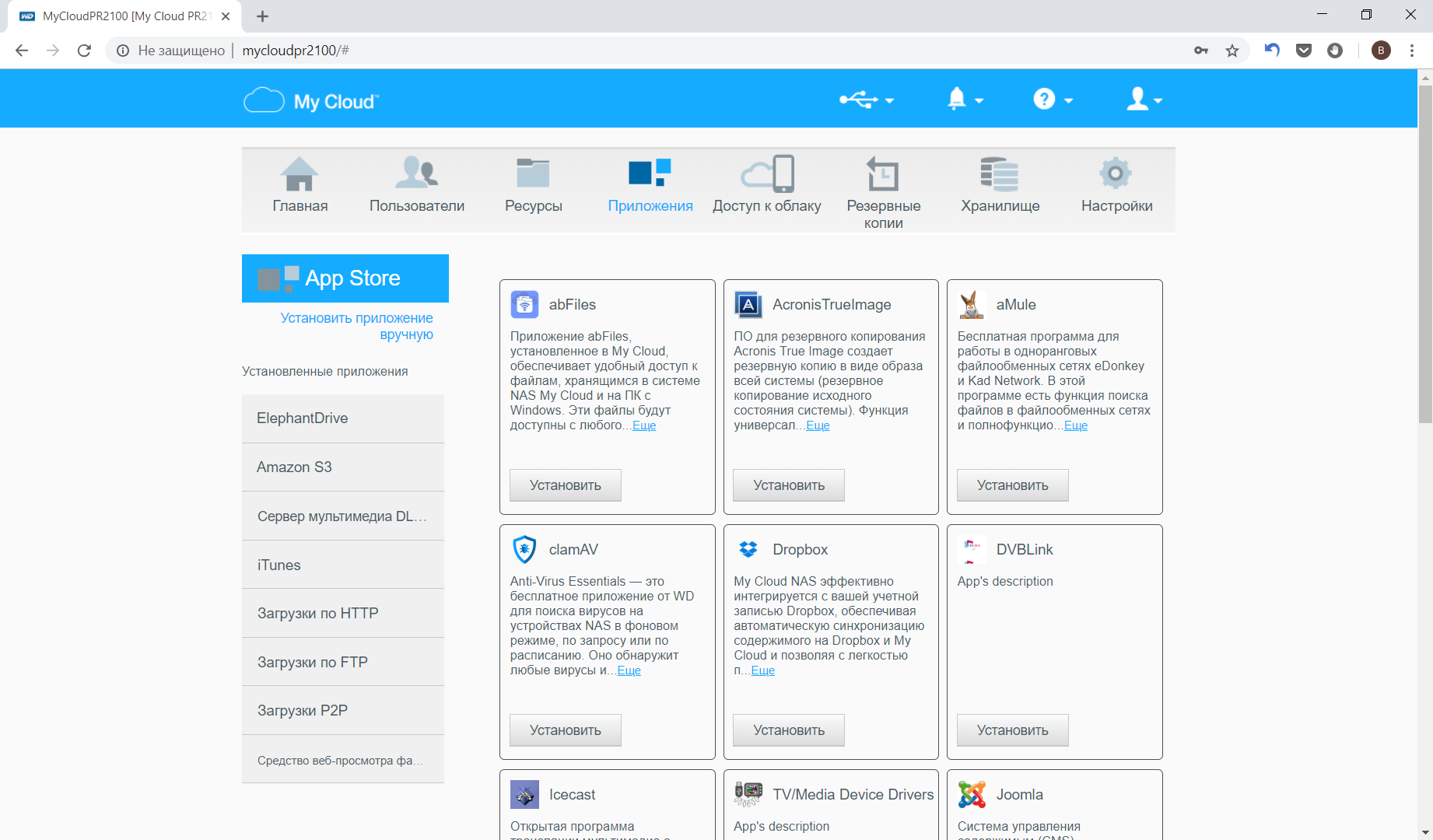This screenshot has width=1433, height=840.
Task: Open a new browser tab
Action: pyautogui.click(x=262, y=16)
